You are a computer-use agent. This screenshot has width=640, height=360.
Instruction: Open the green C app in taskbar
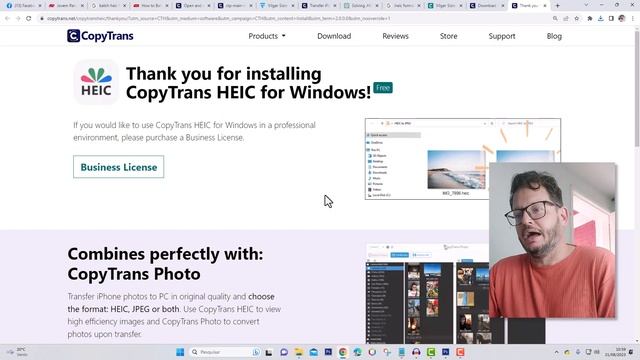coord(431,352)
